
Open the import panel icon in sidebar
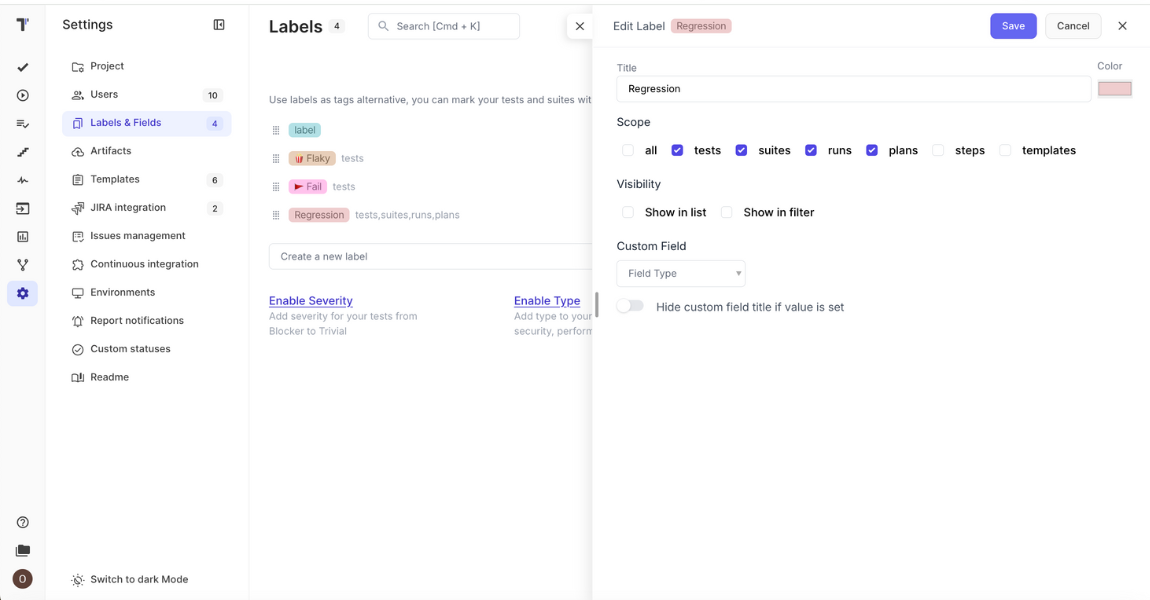[22, 207]
